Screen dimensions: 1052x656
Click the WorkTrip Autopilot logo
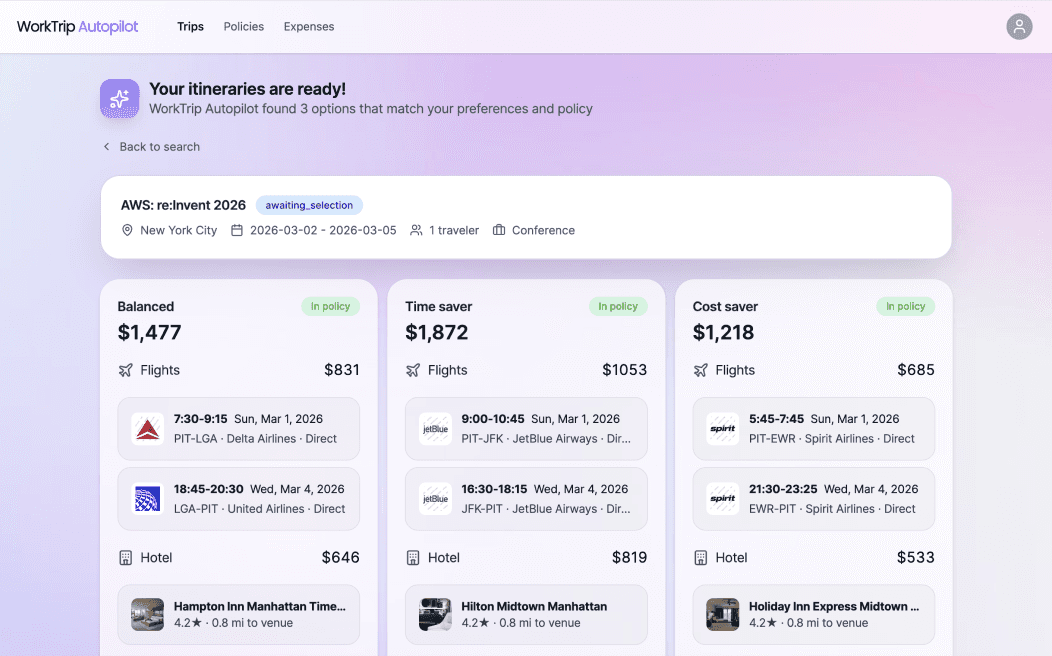click(77, 27)
